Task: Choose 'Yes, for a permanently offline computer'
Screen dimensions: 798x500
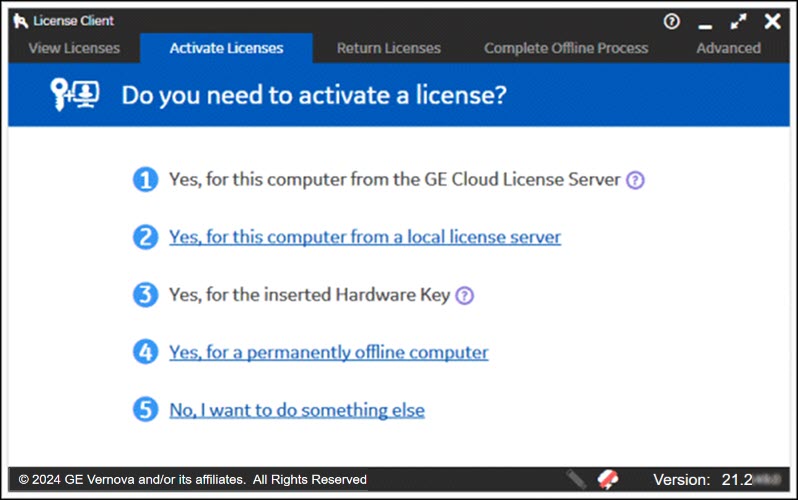Action: [329, 352]
